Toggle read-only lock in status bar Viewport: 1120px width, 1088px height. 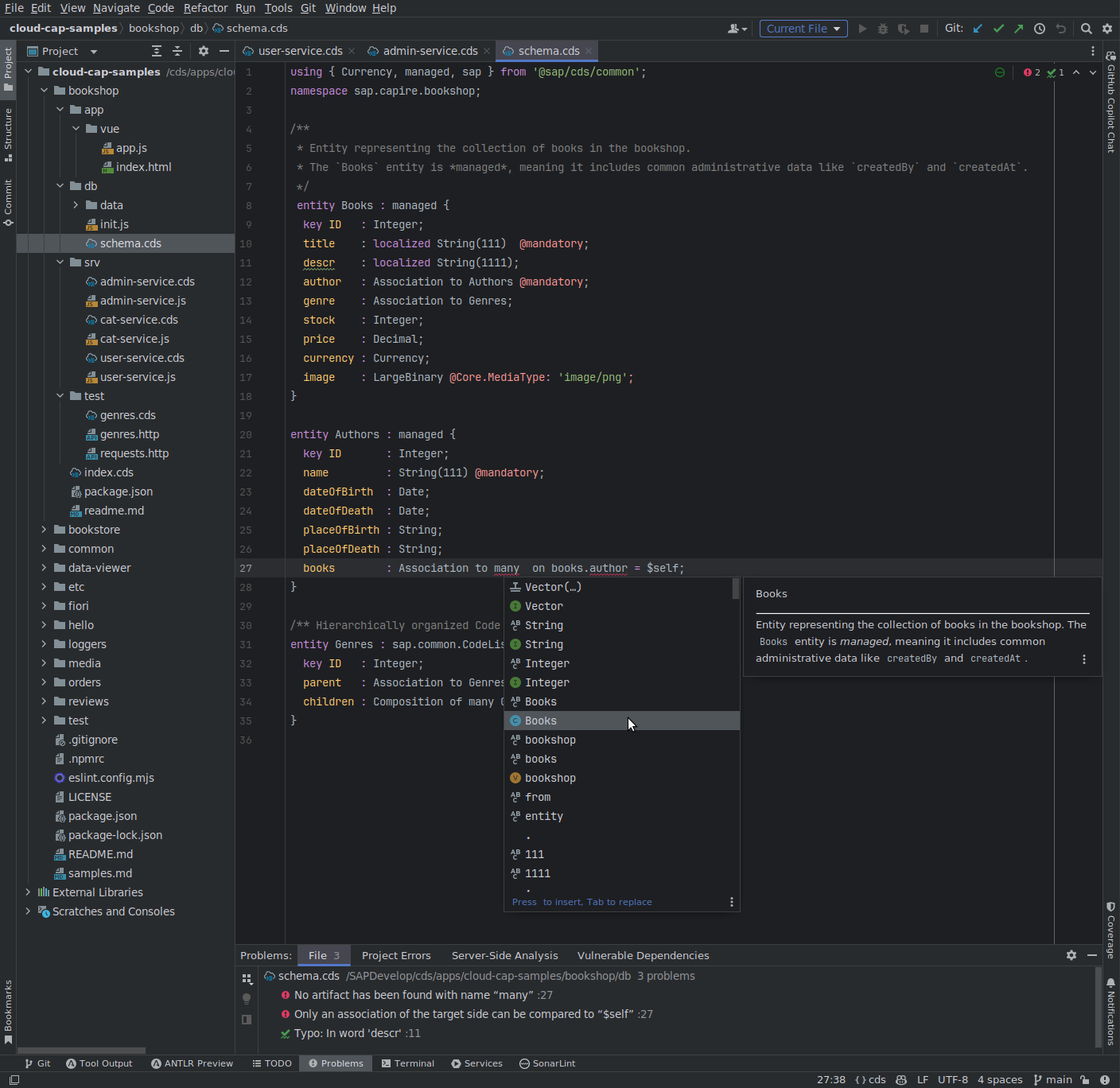coord(1085,1079)
